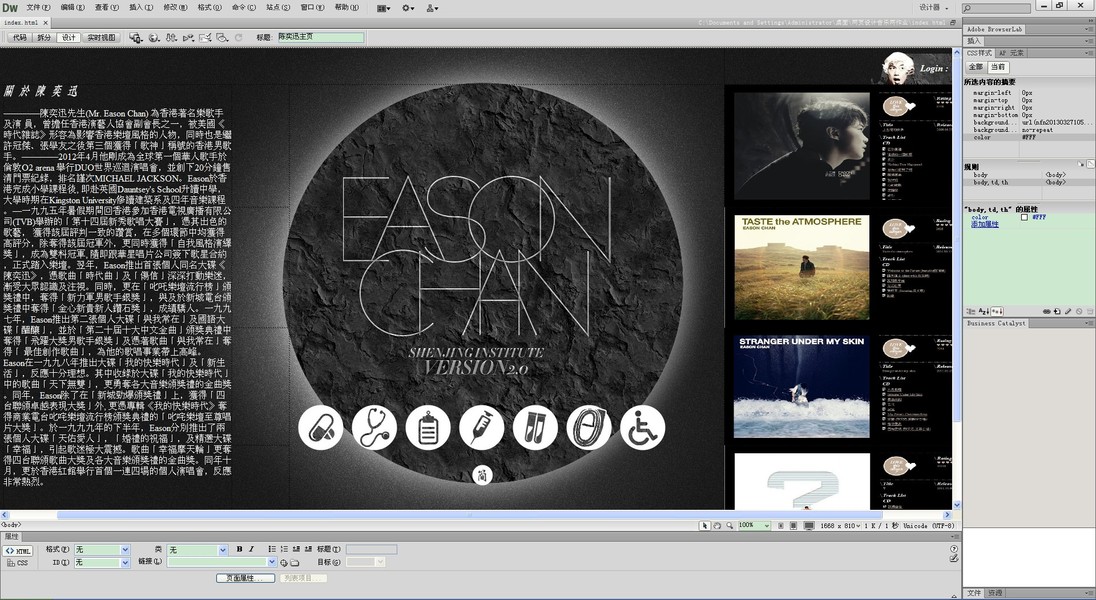Image resolution: width=1096 pixels, height=600 pixels.
Task: Click the edit rule pencil icon
Action: pyautogui.click(x=1068, y=311)
